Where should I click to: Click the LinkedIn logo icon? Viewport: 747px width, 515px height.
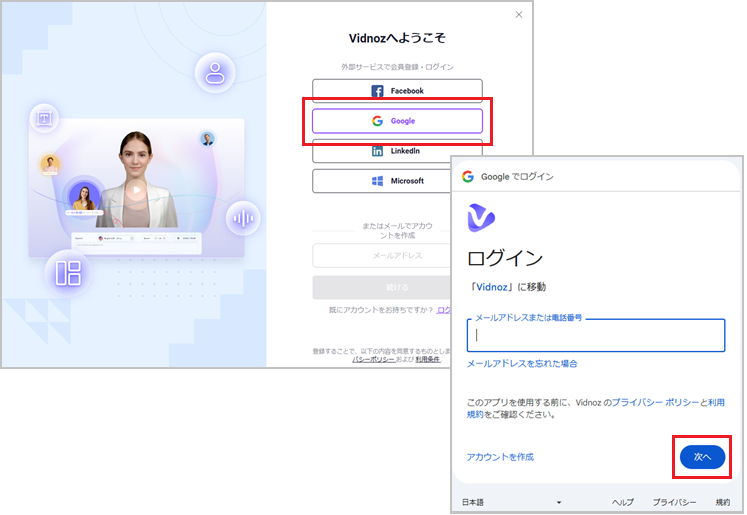(377, 151)
